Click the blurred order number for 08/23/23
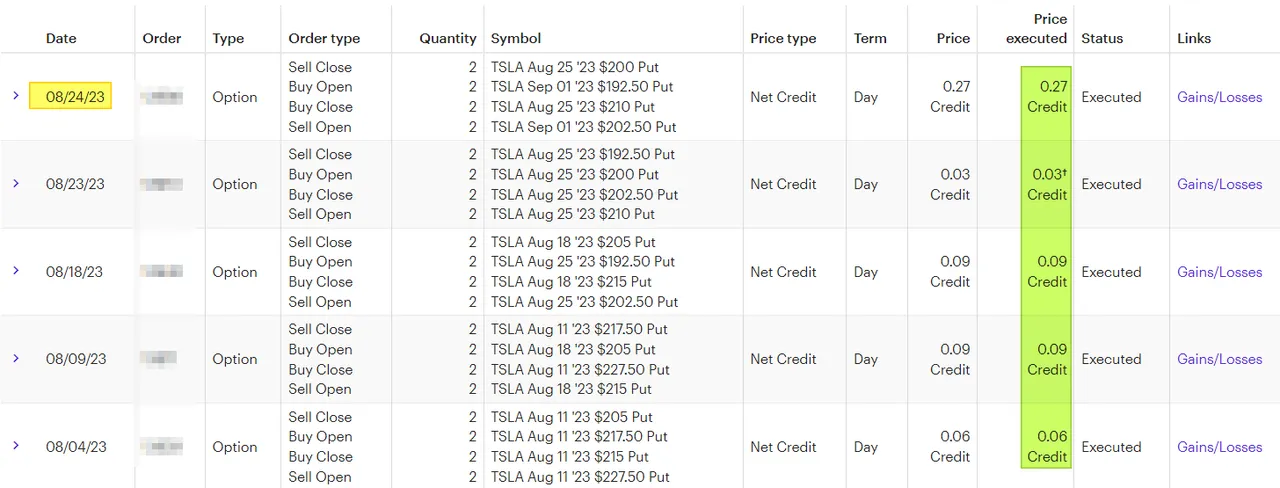The image size is (1280, 488). (161, 184)
